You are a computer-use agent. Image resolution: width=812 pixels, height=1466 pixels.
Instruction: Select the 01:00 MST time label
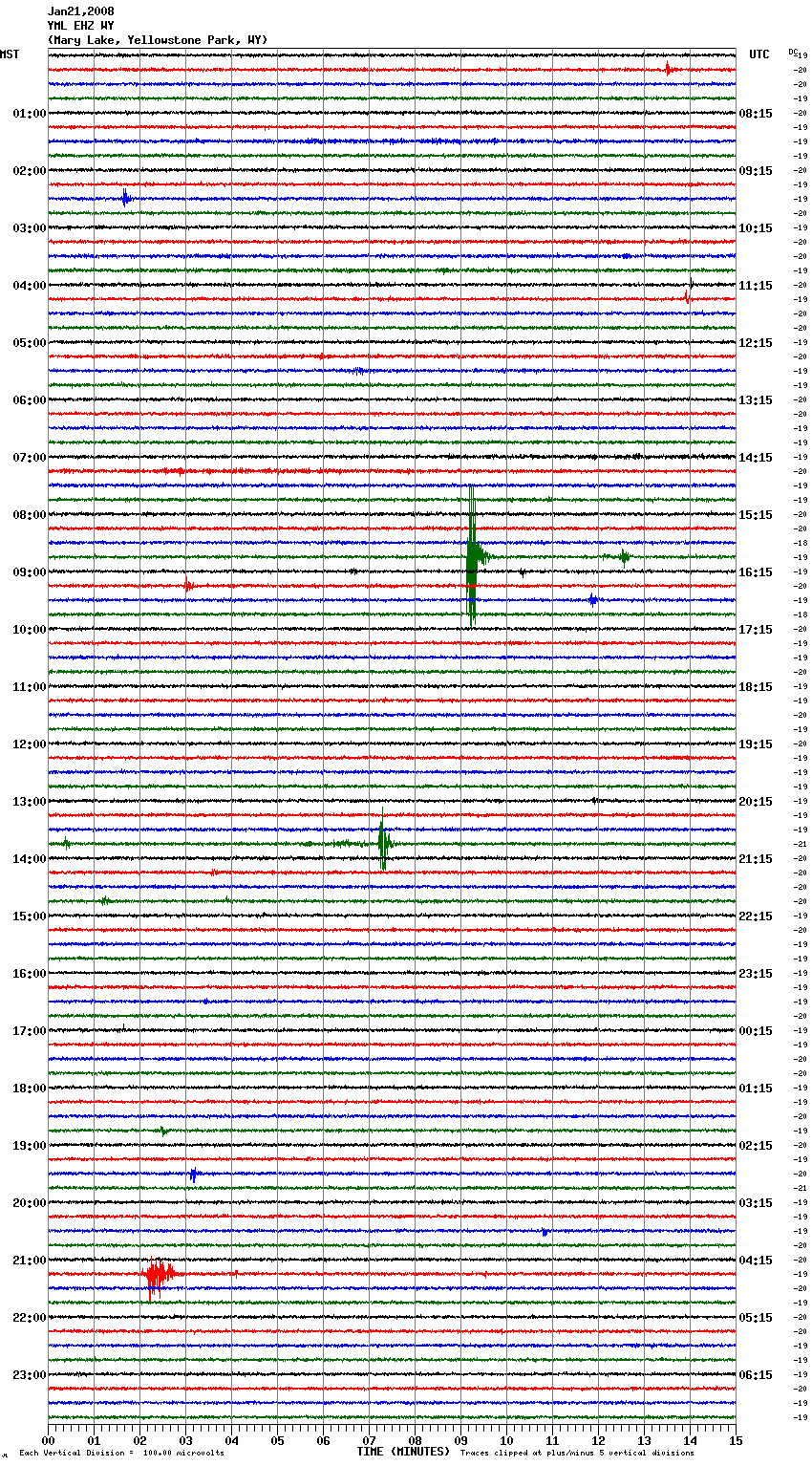tap(30, 114)
